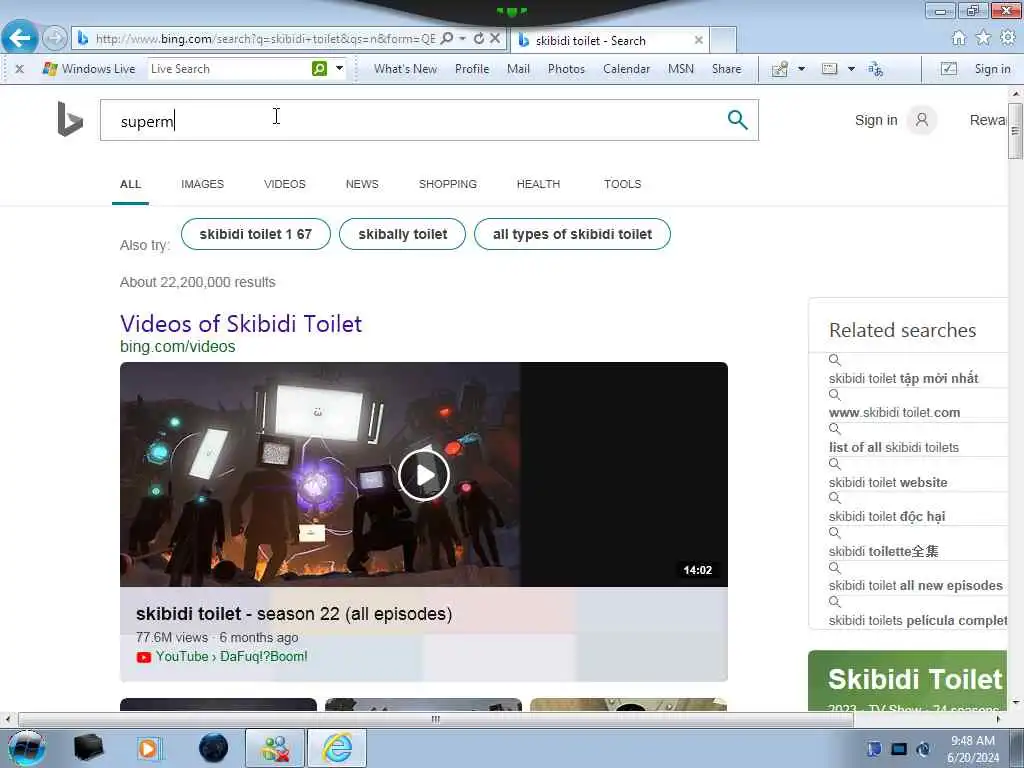Open the YouTube › DaFuq!?Boom! source link
The image size is (1024, 768).
(231, 656)
